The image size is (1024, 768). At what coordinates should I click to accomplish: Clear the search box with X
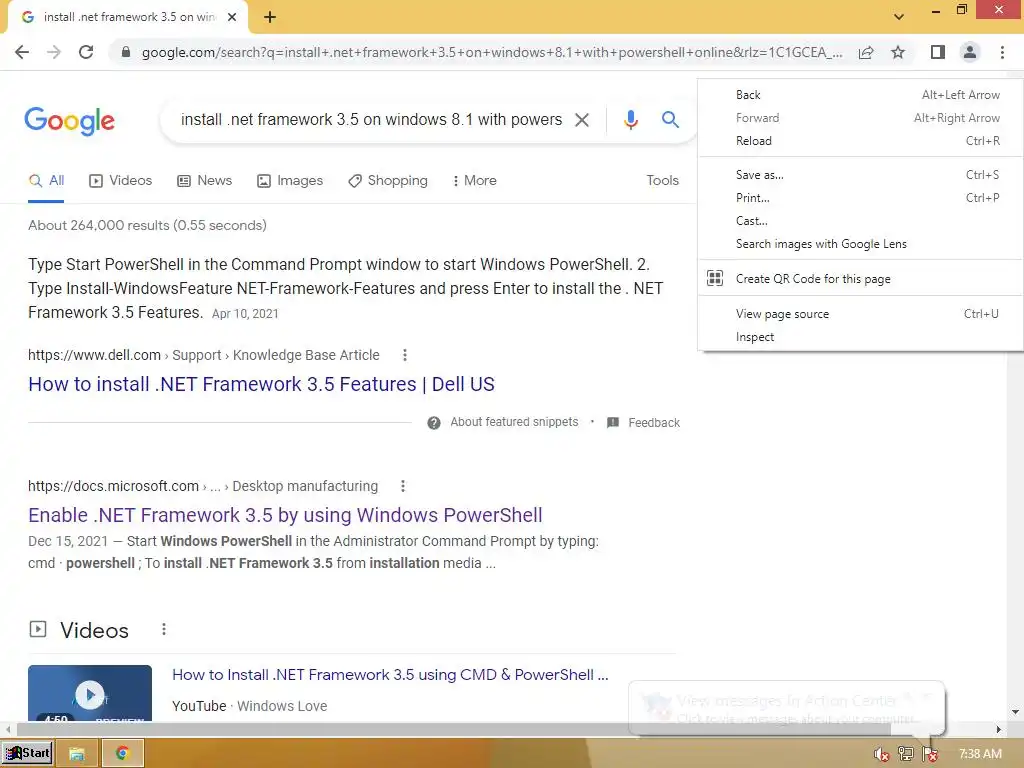(x=581, y=120)
